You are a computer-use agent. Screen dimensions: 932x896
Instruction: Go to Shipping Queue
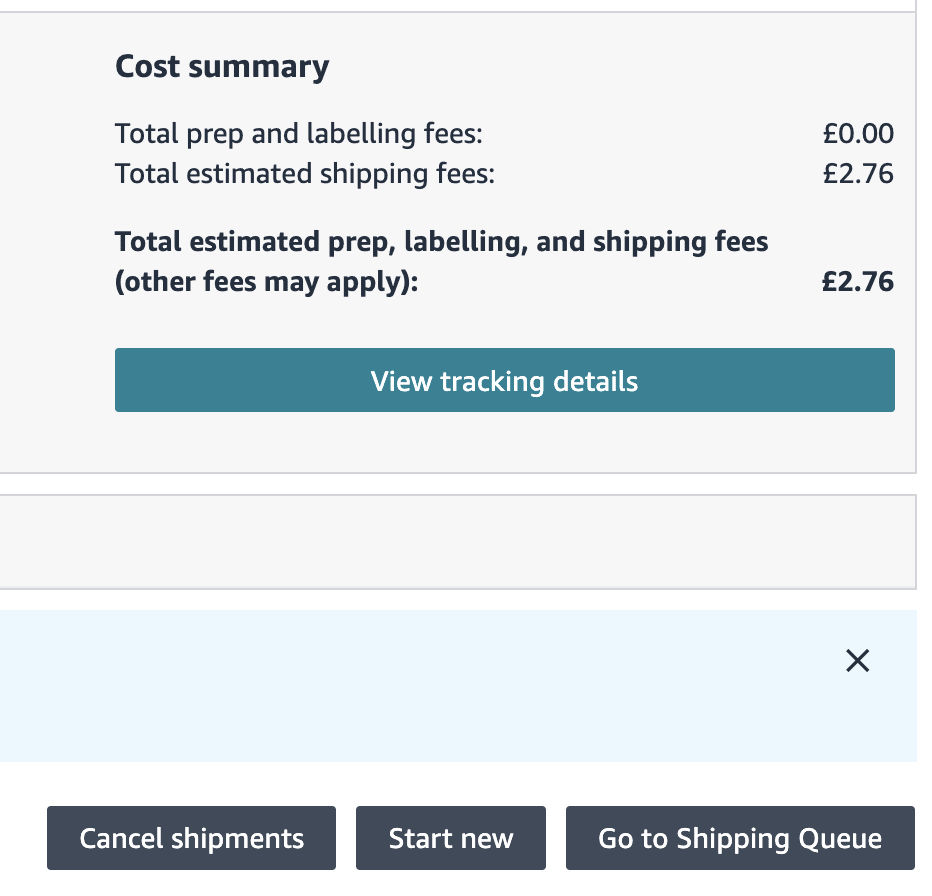coord(740,838)
